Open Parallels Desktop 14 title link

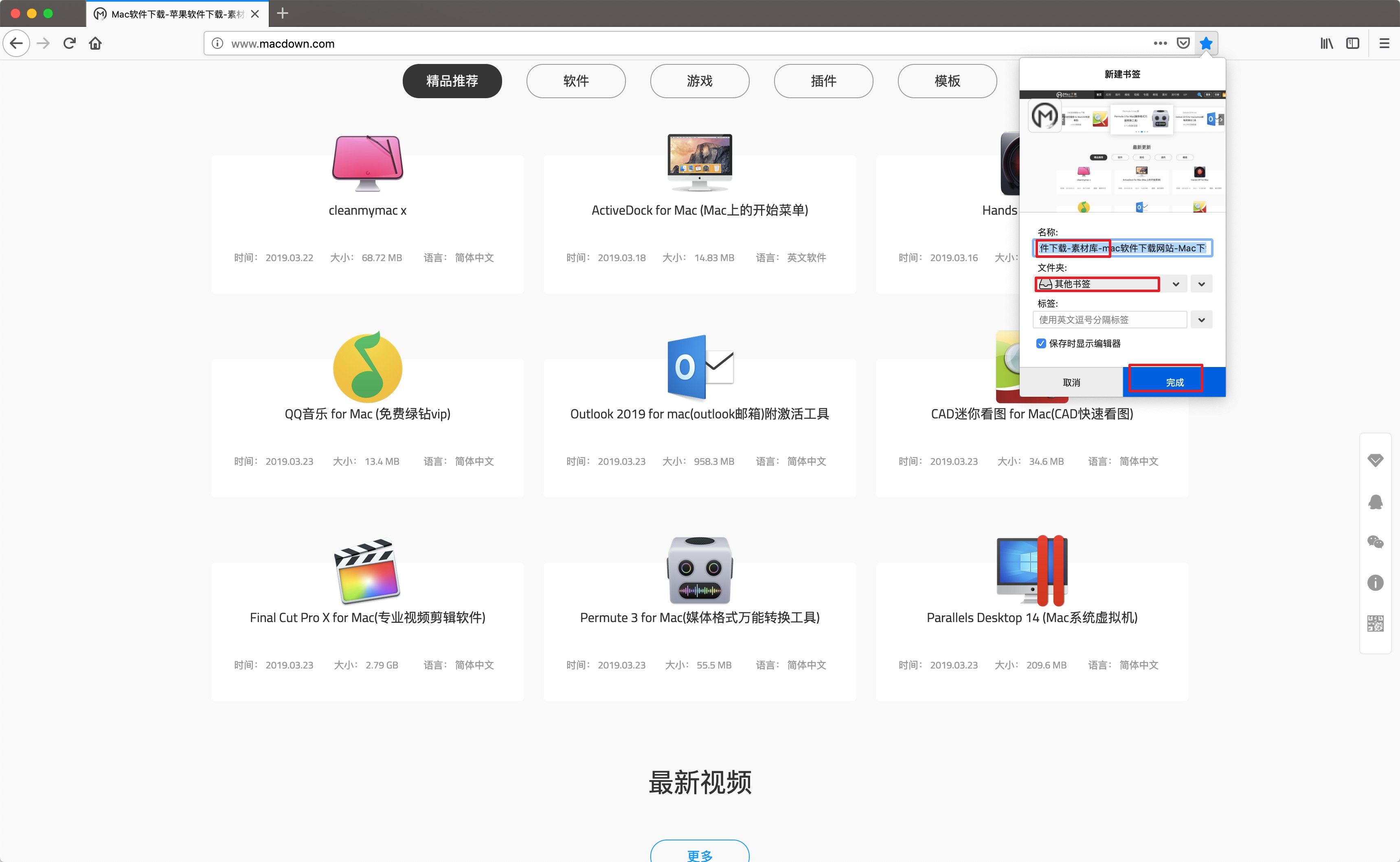[x=1032, y=618]
